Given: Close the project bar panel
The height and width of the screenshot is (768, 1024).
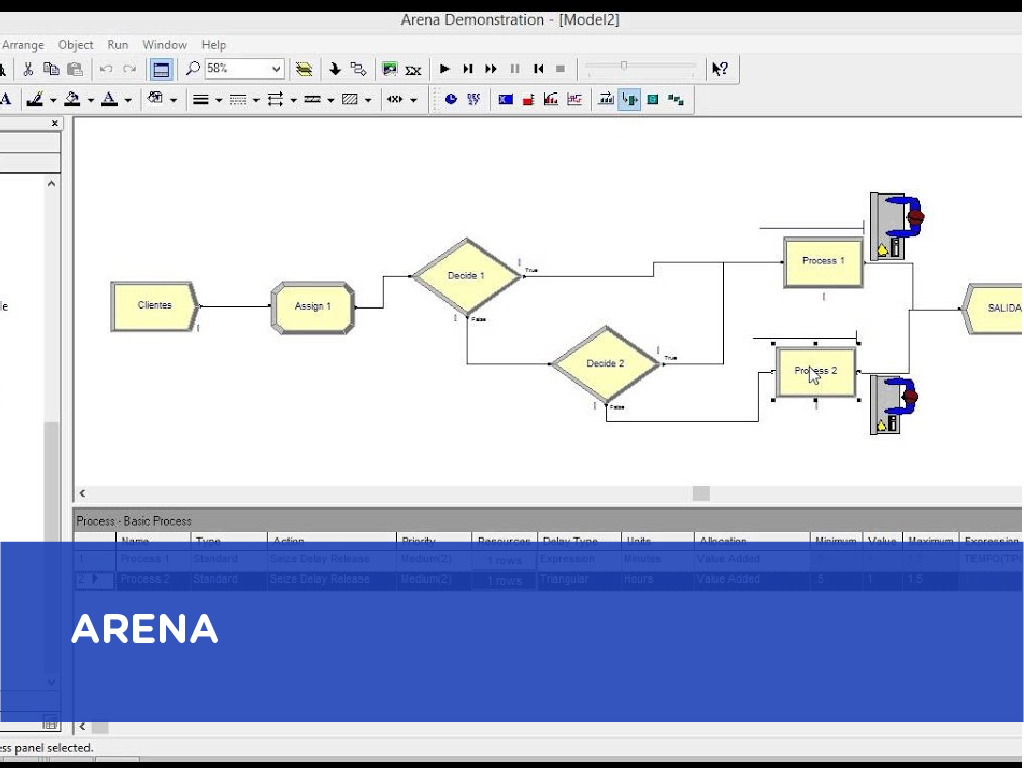Looking at the screenshot, I should point(56,124).
